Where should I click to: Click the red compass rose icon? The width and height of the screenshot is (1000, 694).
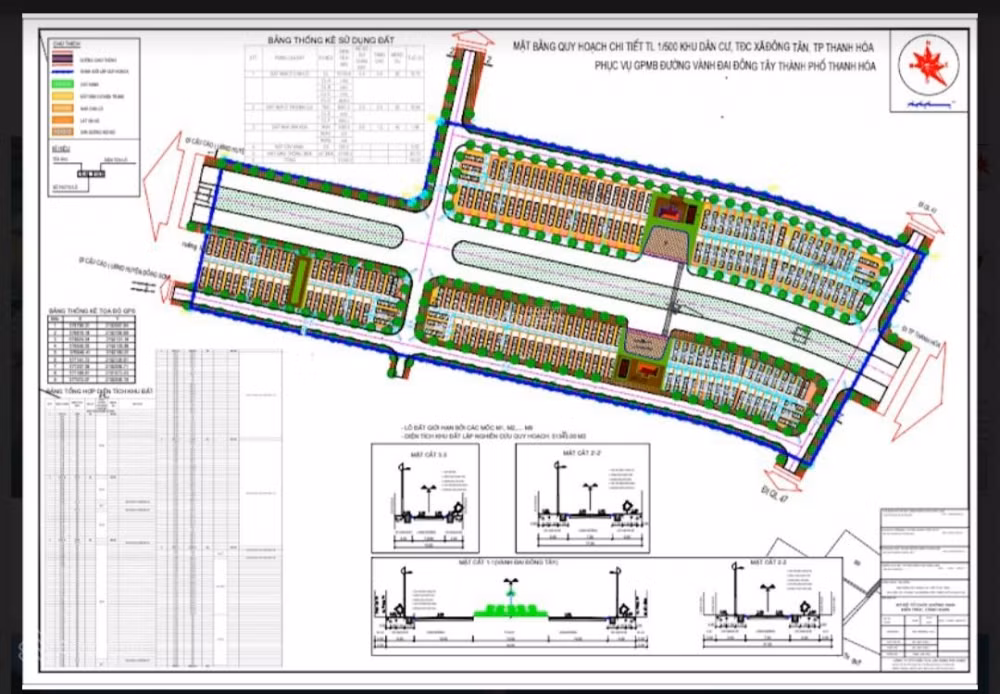coord(929,64)
